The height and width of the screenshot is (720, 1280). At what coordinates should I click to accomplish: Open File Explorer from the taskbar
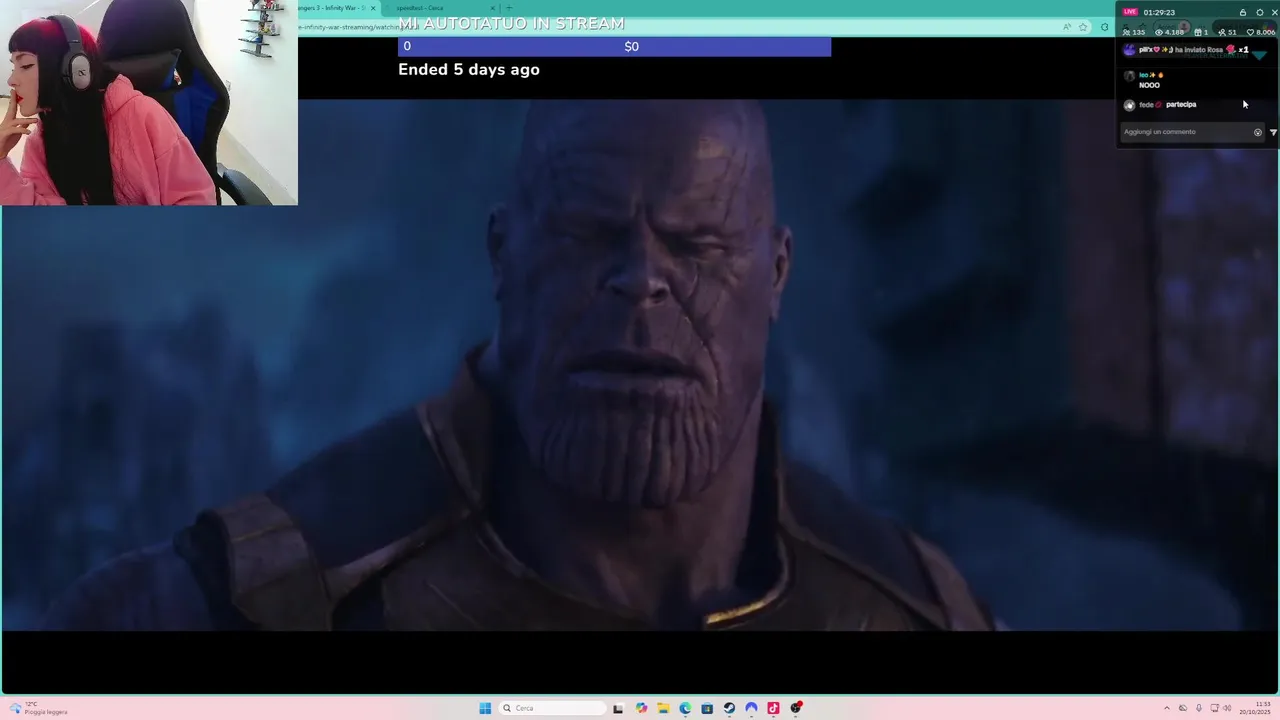click(663, 708)
